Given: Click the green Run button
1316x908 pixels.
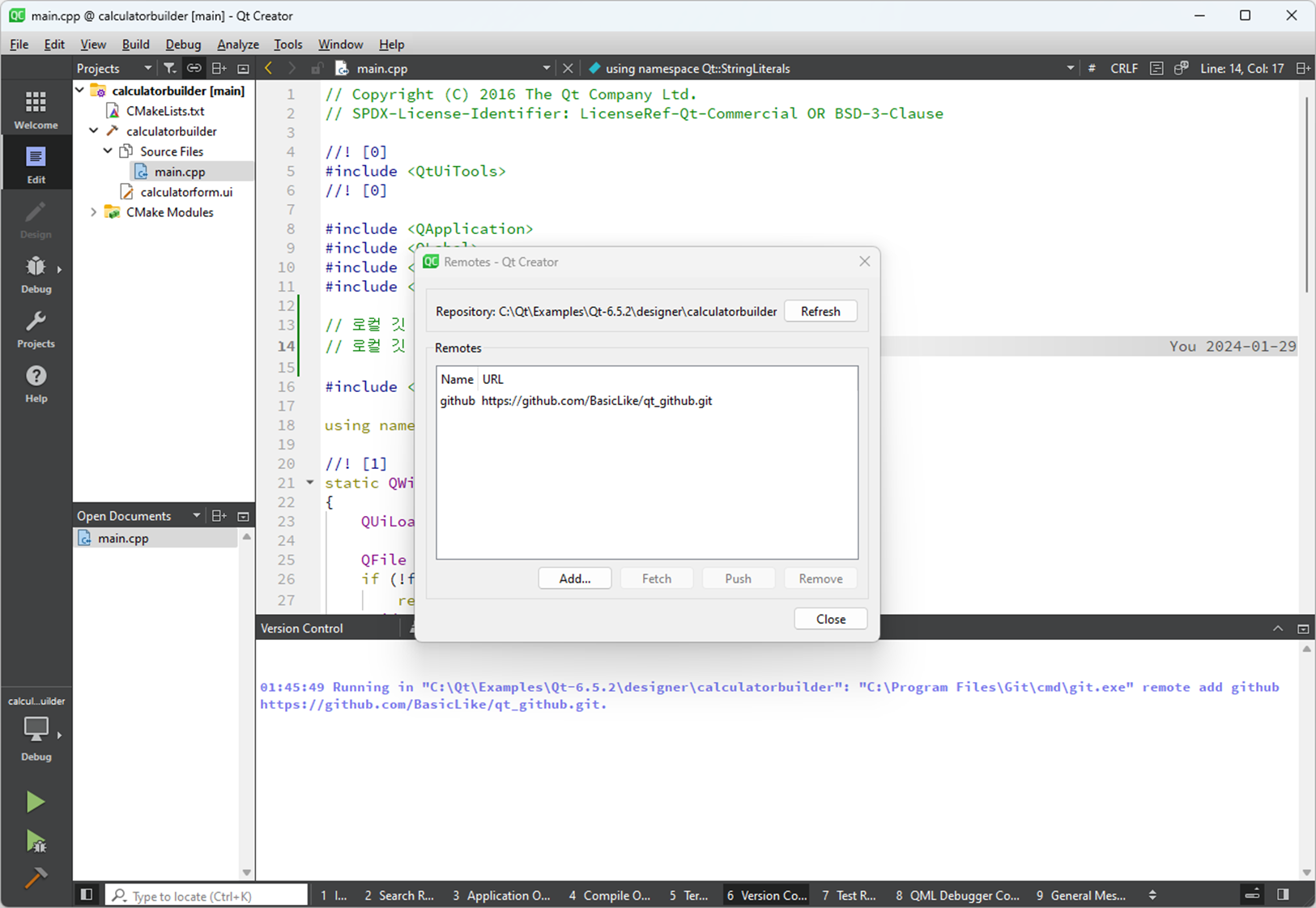Looking at the screenshot, I should 35,802.
